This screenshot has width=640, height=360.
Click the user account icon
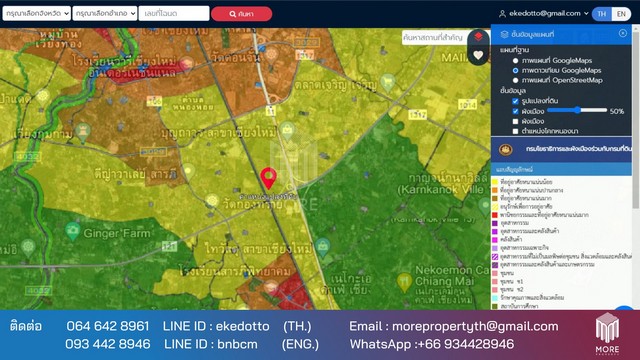tap(502, 14)
